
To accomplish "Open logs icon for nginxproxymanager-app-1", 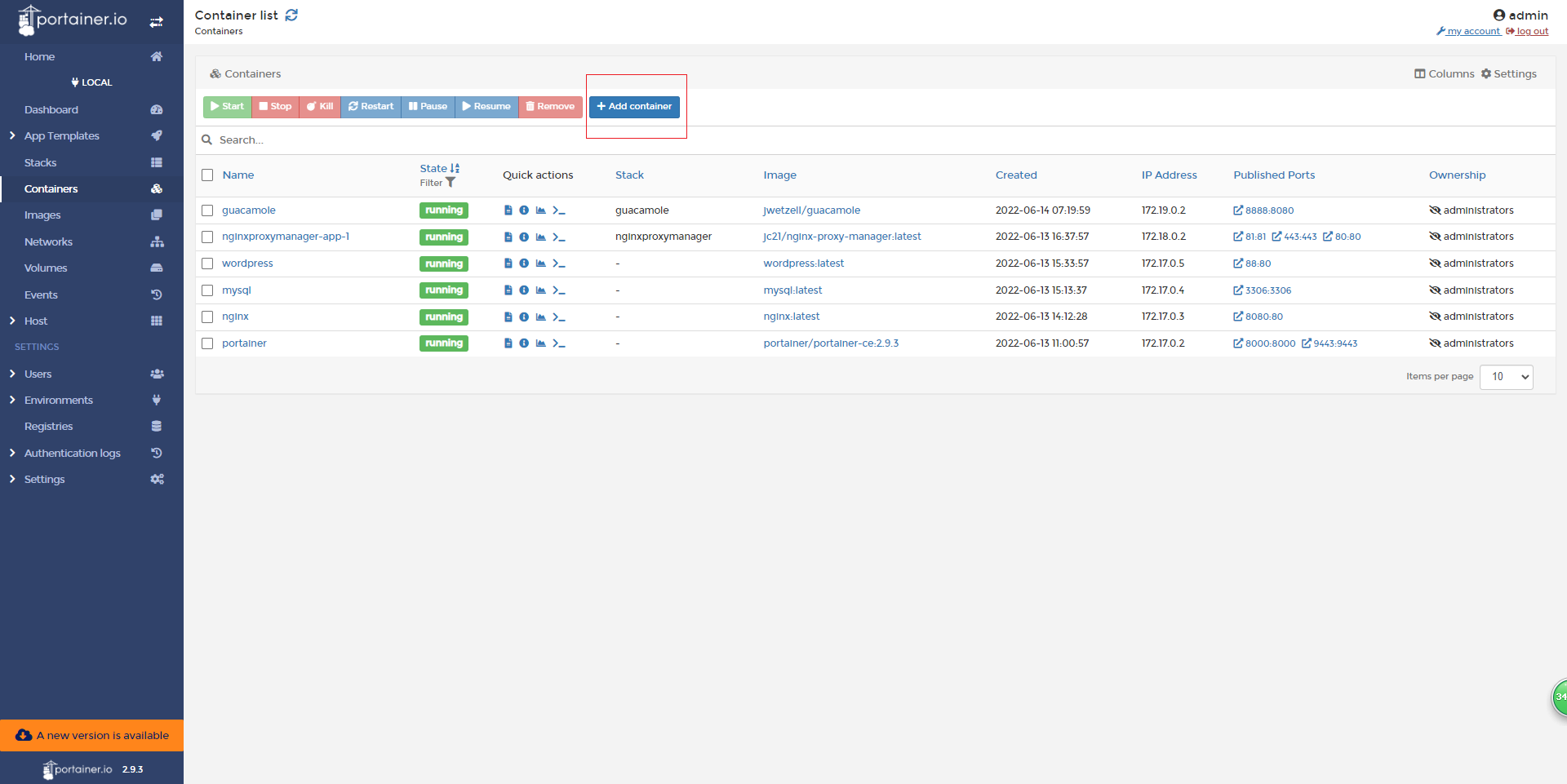I will click(x=508, y=237).
